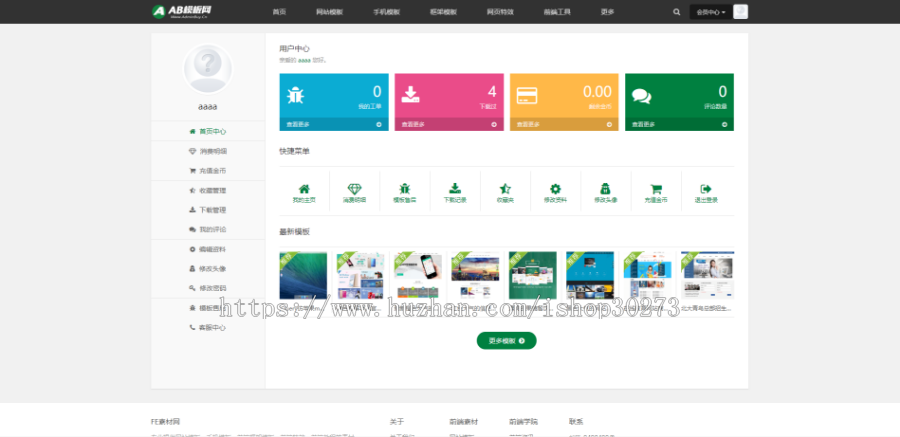Click the star favorites icon in quick menu
Screen dimensions: 900x437
[505, 188]
